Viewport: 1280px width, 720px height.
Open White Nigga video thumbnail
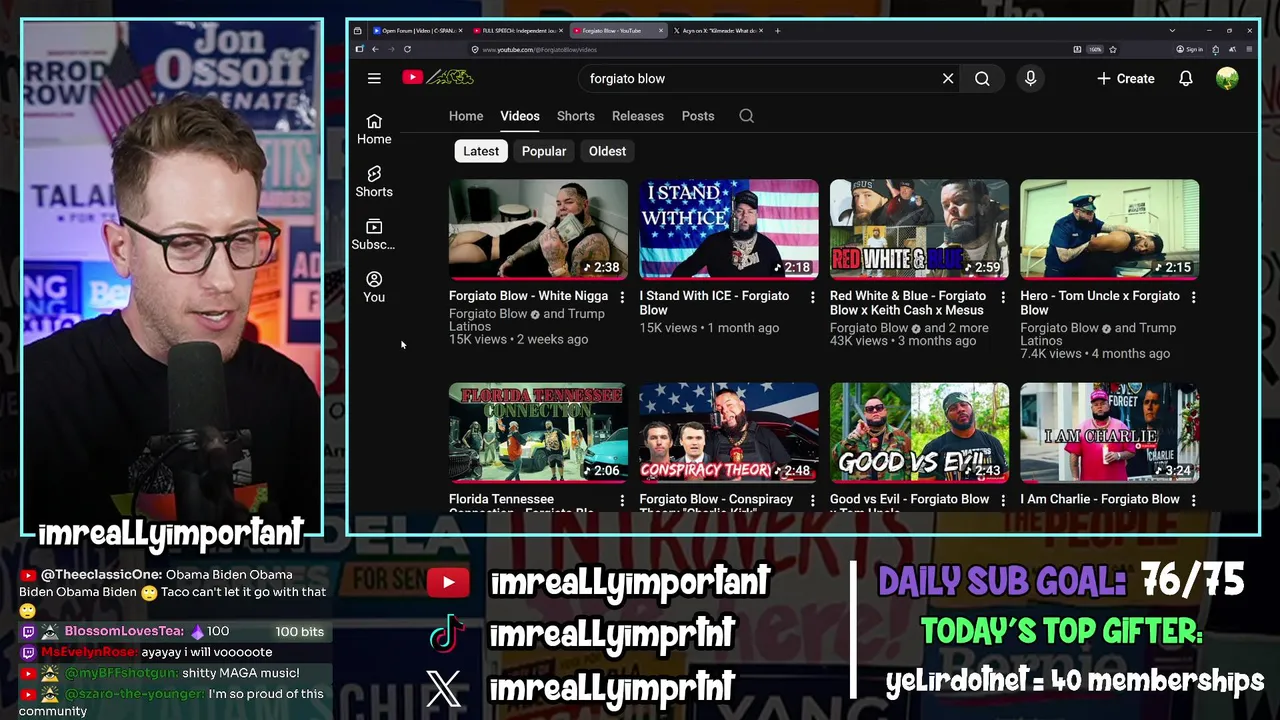coord(538,229)
